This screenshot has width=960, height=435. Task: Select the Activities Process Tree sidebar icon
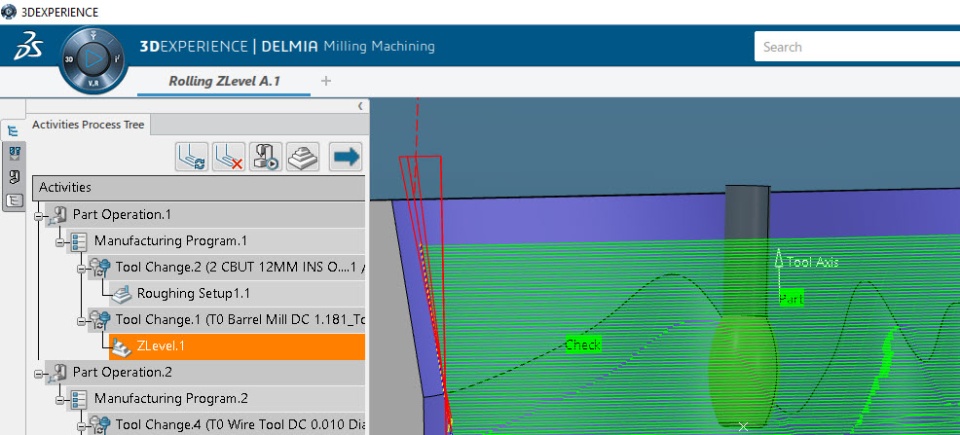pyautogui.click(x=13, y=130)
